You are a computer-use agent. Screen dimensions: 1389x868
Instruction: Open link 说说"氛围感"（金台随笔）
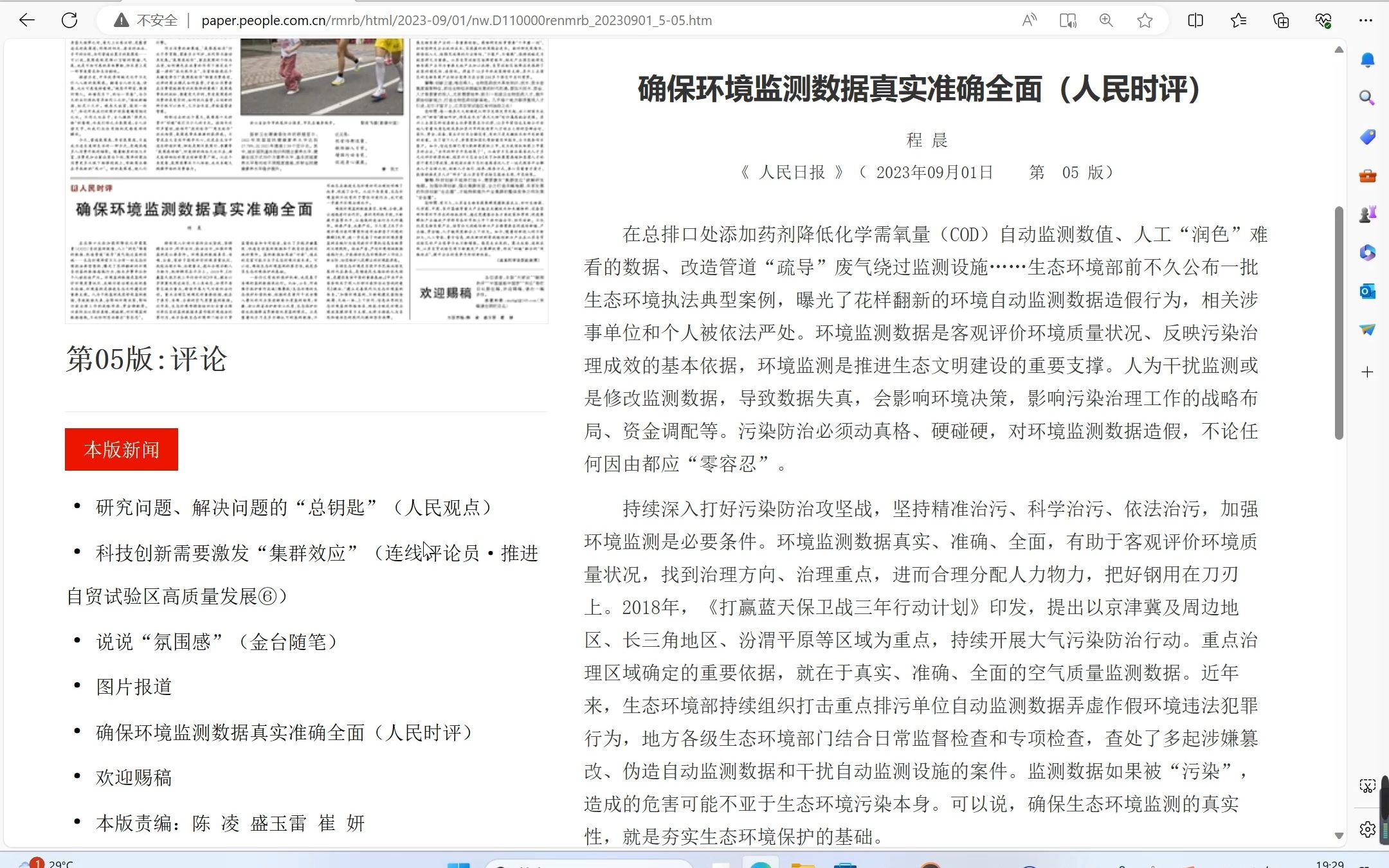(215, 642)
